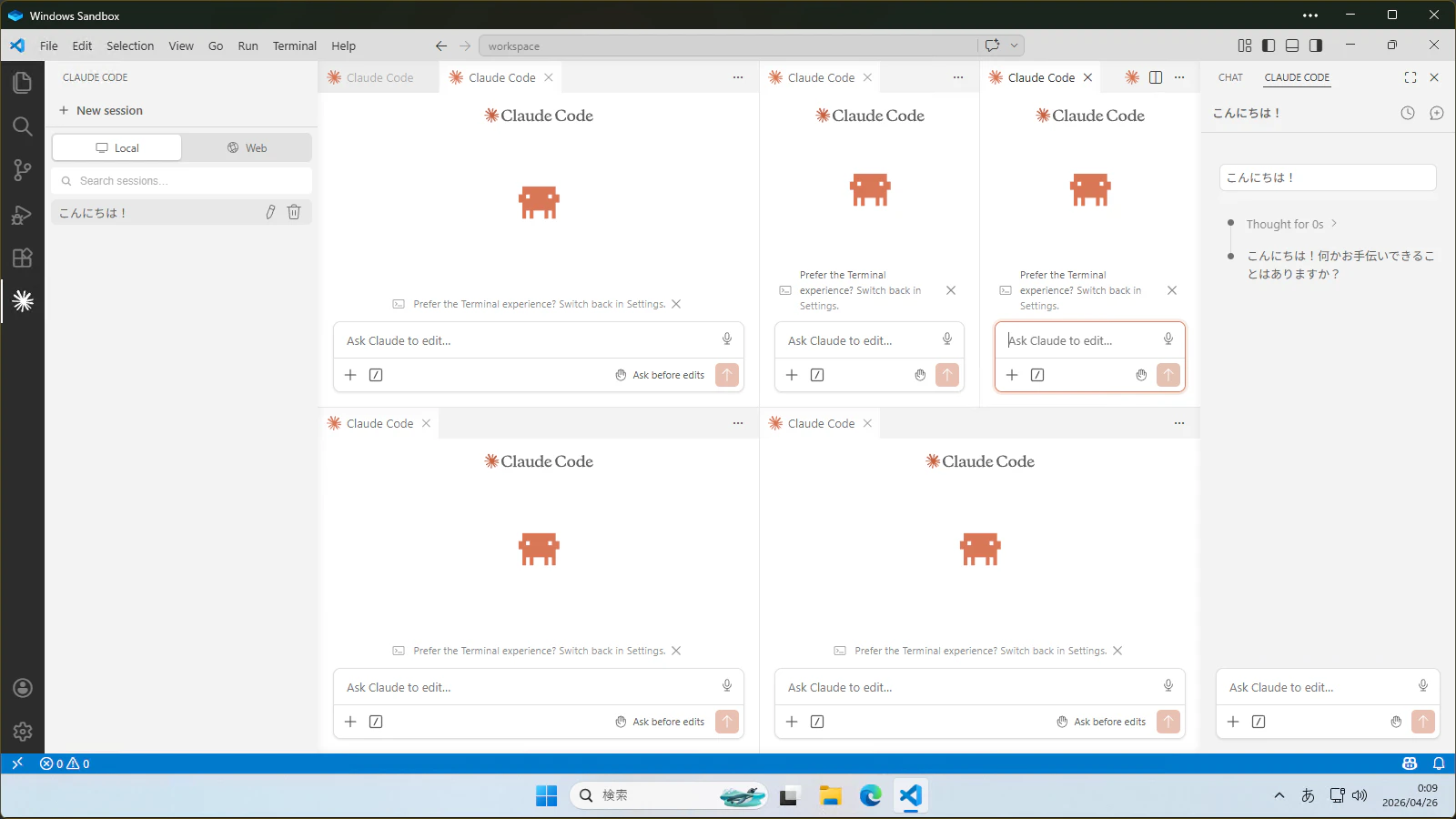Navigate forward with the arrow by workspace box

(465, 45)
